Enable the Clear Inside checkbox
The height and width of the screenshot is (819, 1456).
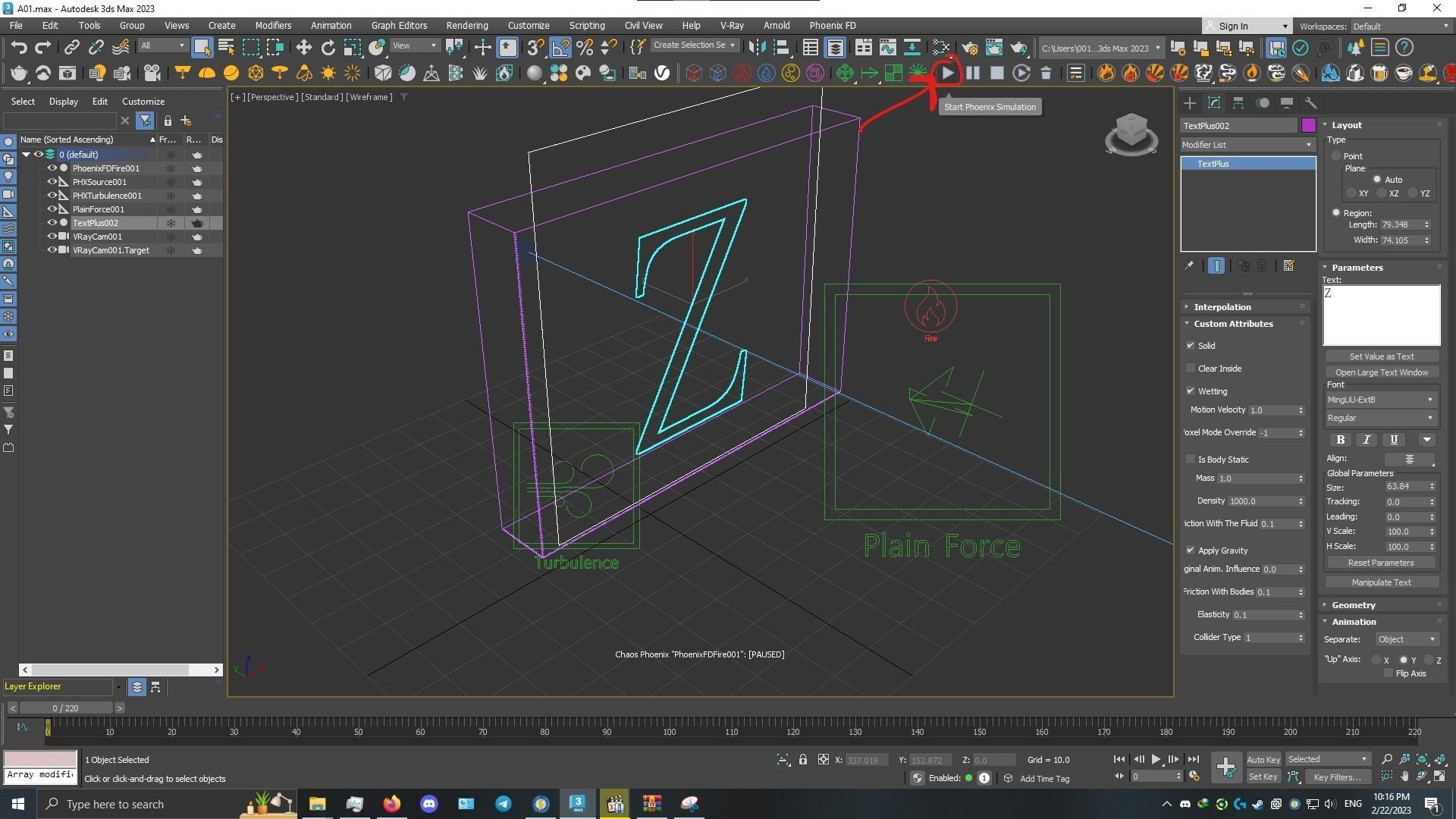[1191, 369]
